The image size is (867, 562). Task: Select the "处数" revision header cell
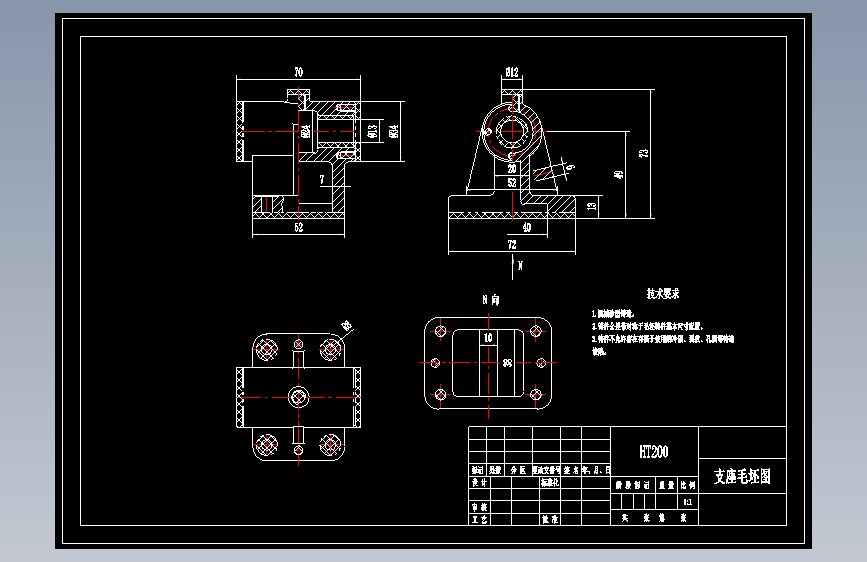[495, 470]
